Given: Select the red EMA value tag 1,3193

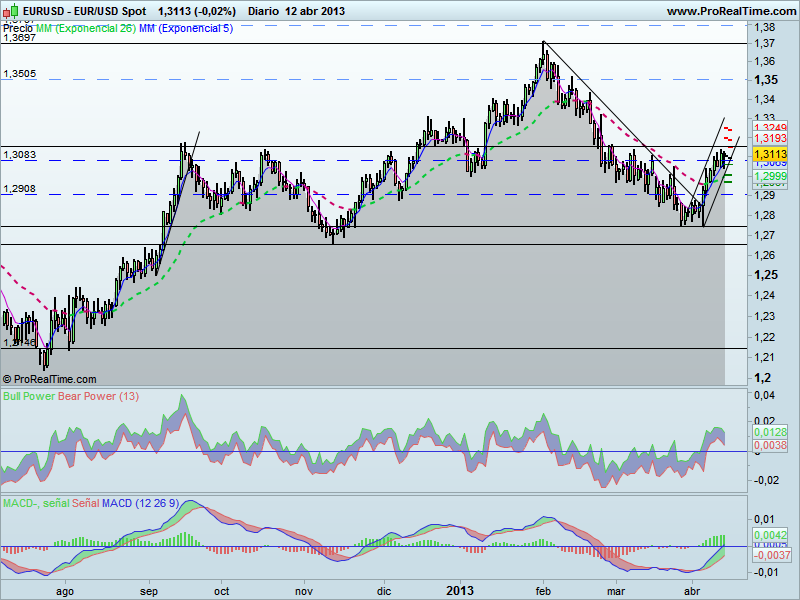Looking at the screenshot, I should click(x=770, y=137).
